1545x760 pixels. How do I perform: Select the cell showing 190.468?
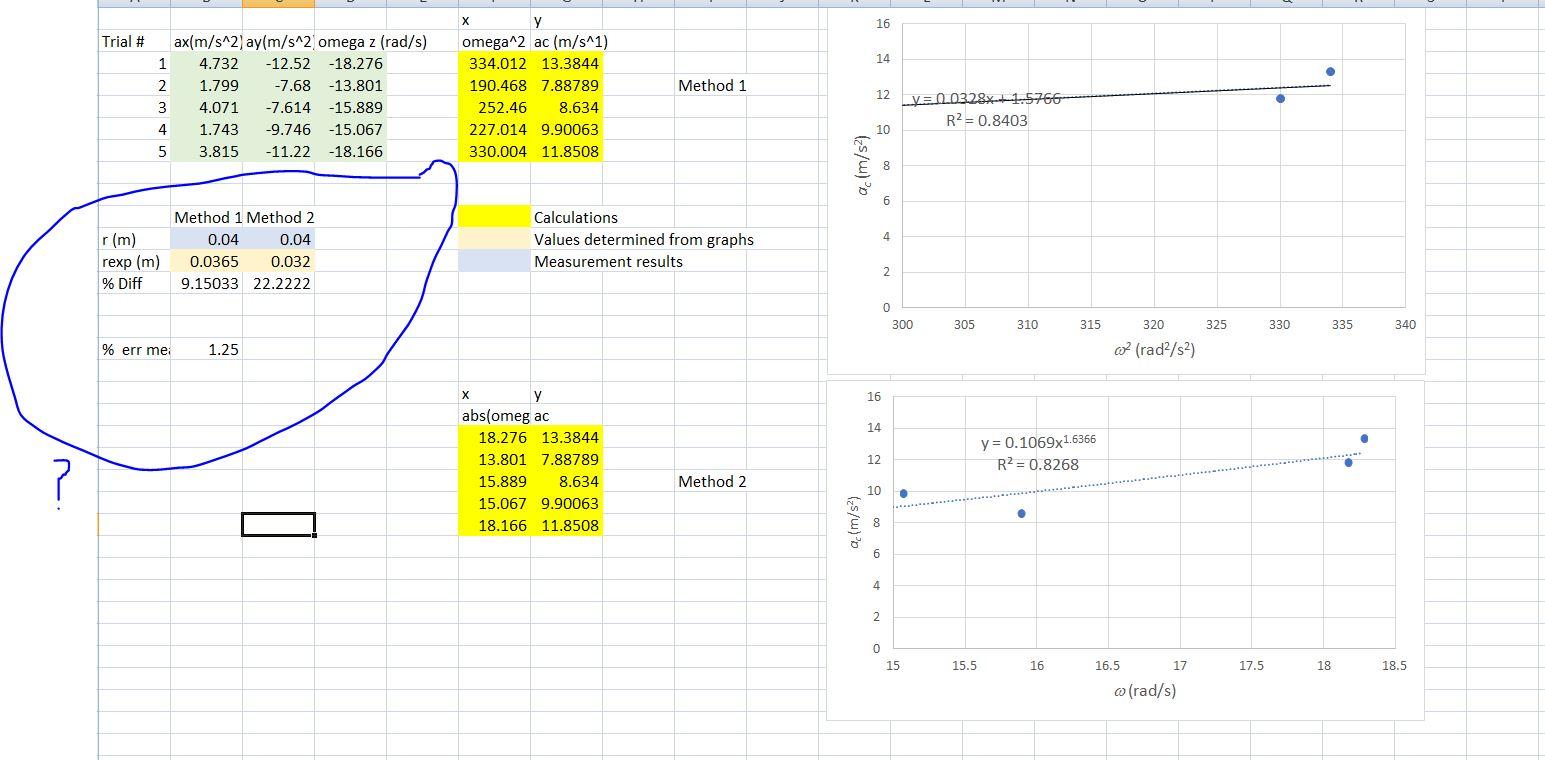pyautogui.click(x=494, y=85)
